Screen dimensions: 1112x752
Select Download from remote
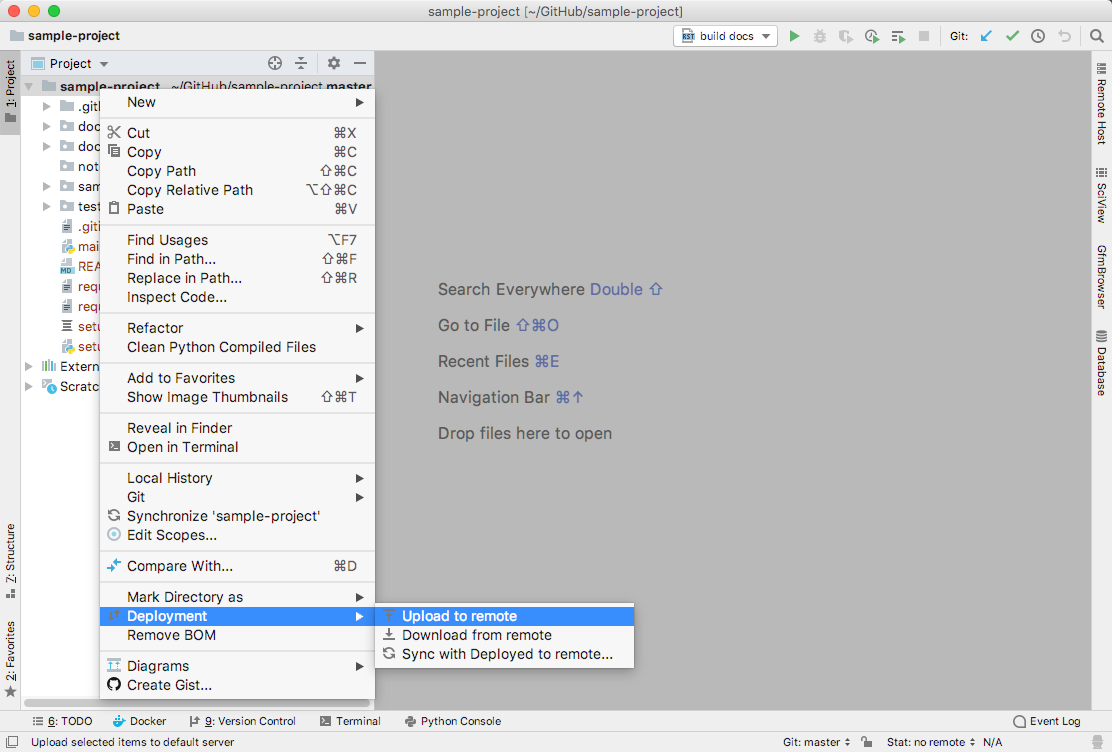pyautogui.click(x=504, y=635)
